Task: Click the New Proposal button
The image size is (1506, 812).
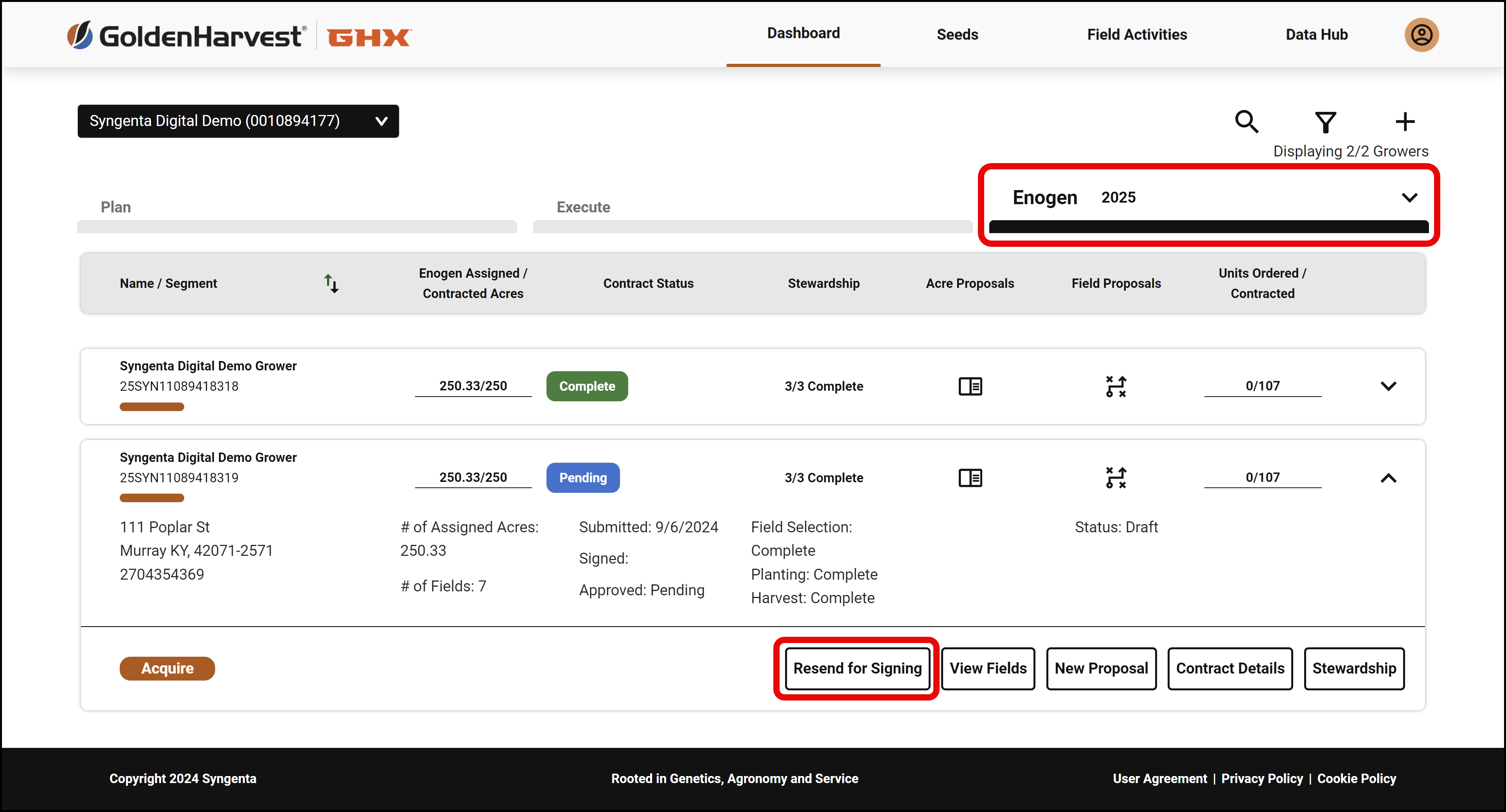Action: point(1102,668)
